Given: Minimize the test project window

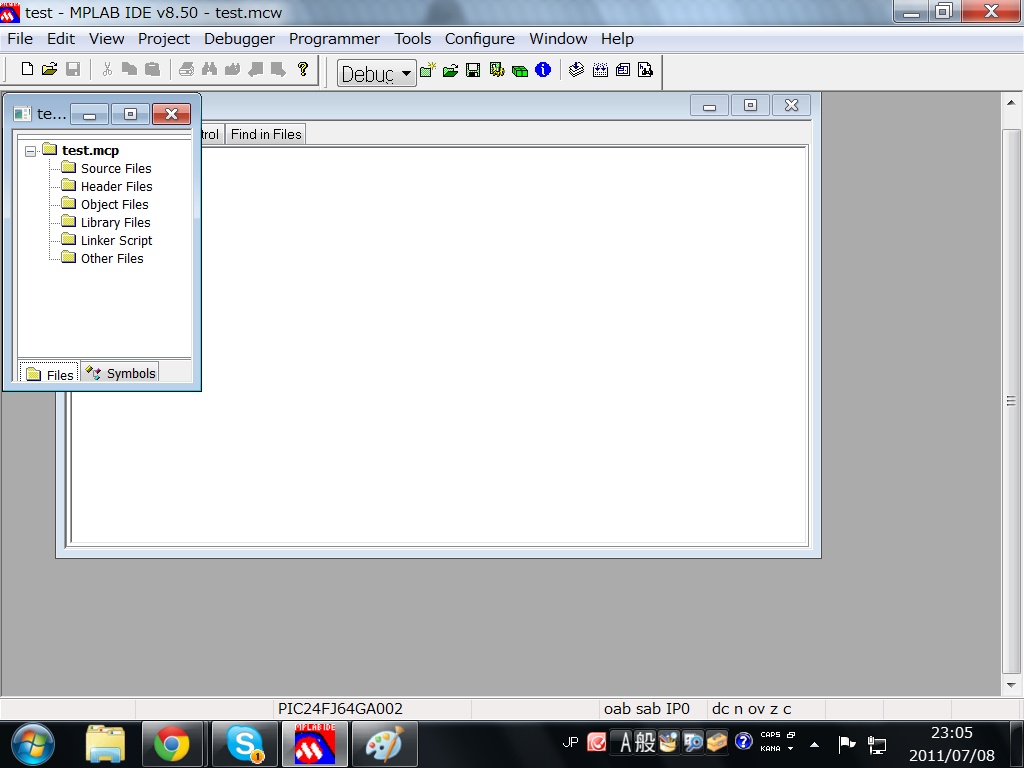Looking at the screenshot, I should [89, 114].
